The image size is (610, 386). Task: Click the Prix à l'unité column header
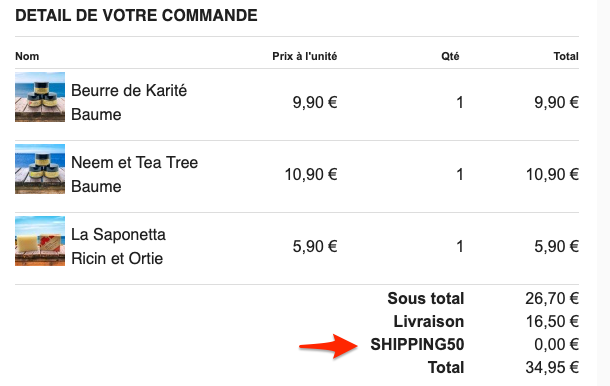point(305,56)
